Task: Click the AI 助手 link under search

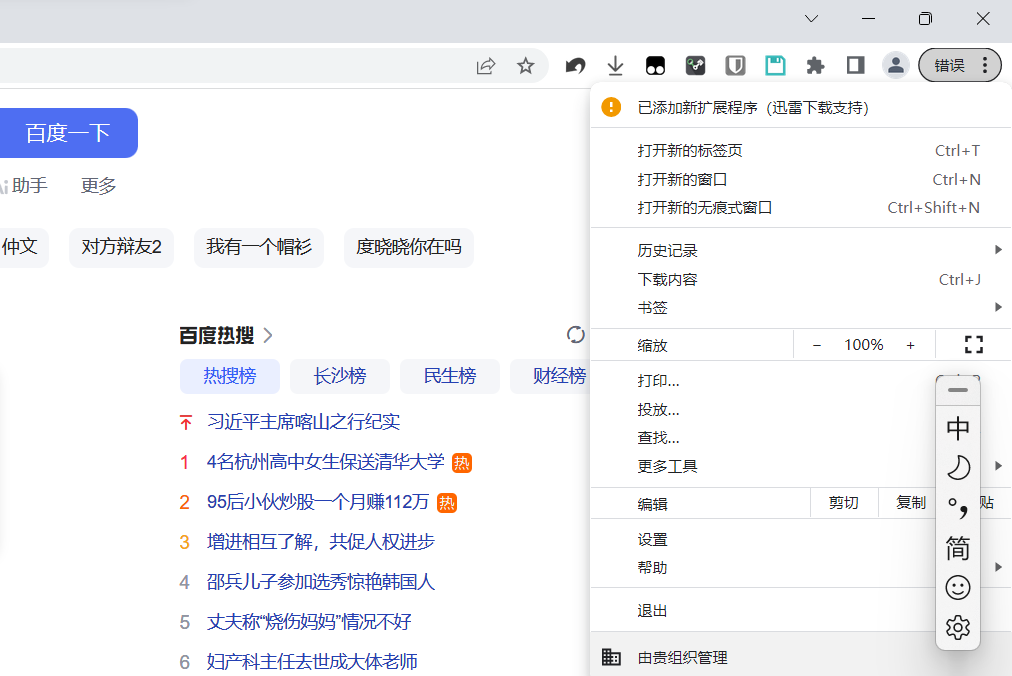Action: pyautogui.click(x=23, y=186)
